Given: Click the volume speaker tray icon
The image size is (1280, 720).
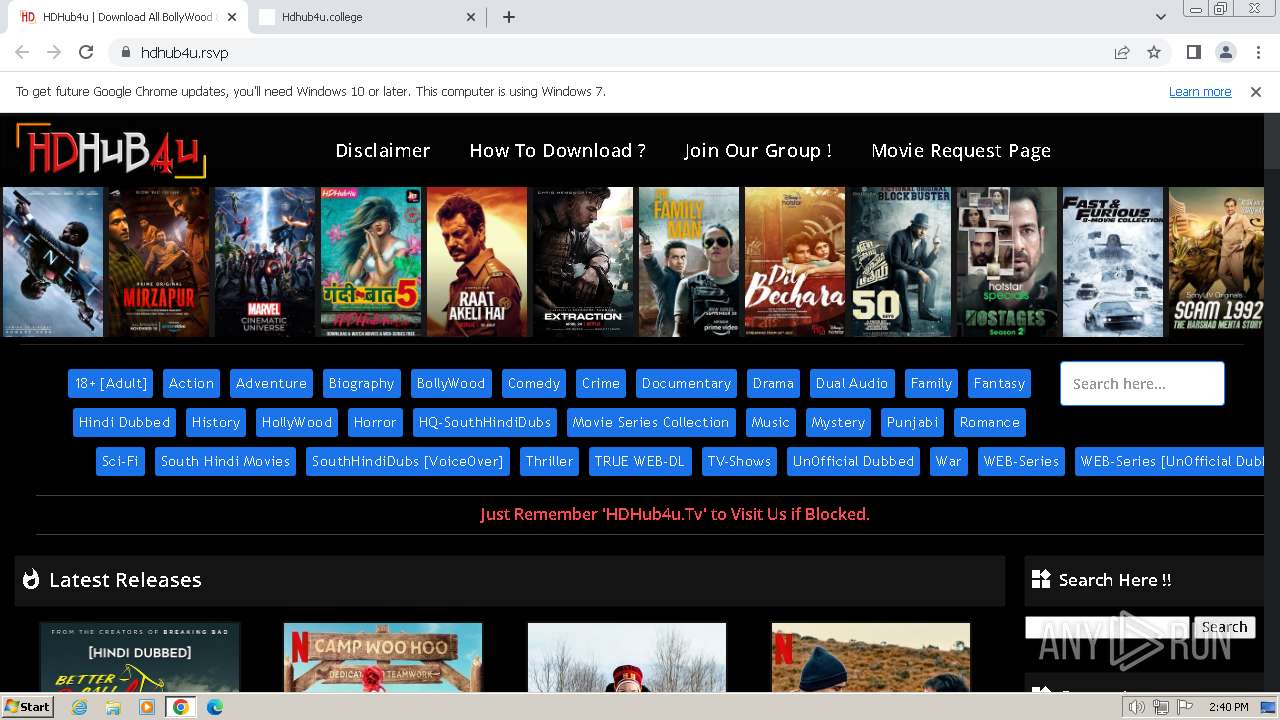Looking at the screenshot, I should [1137, 707].
